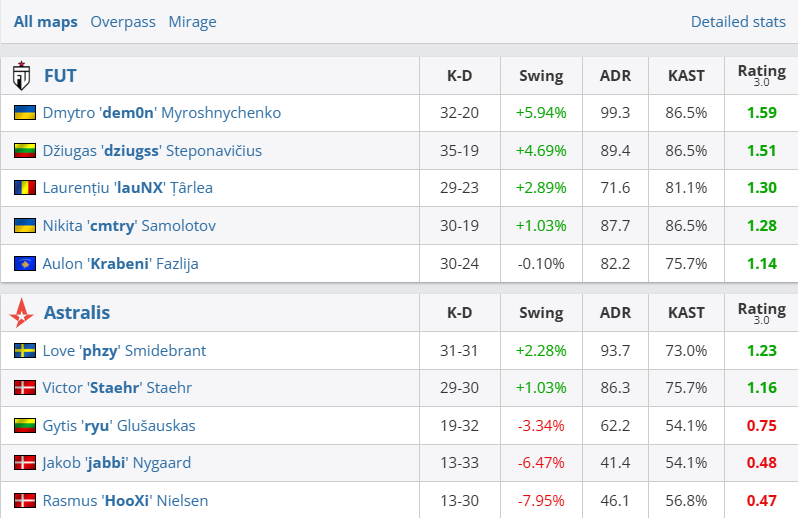Switch to the Overpass map tab

point(123,22)
